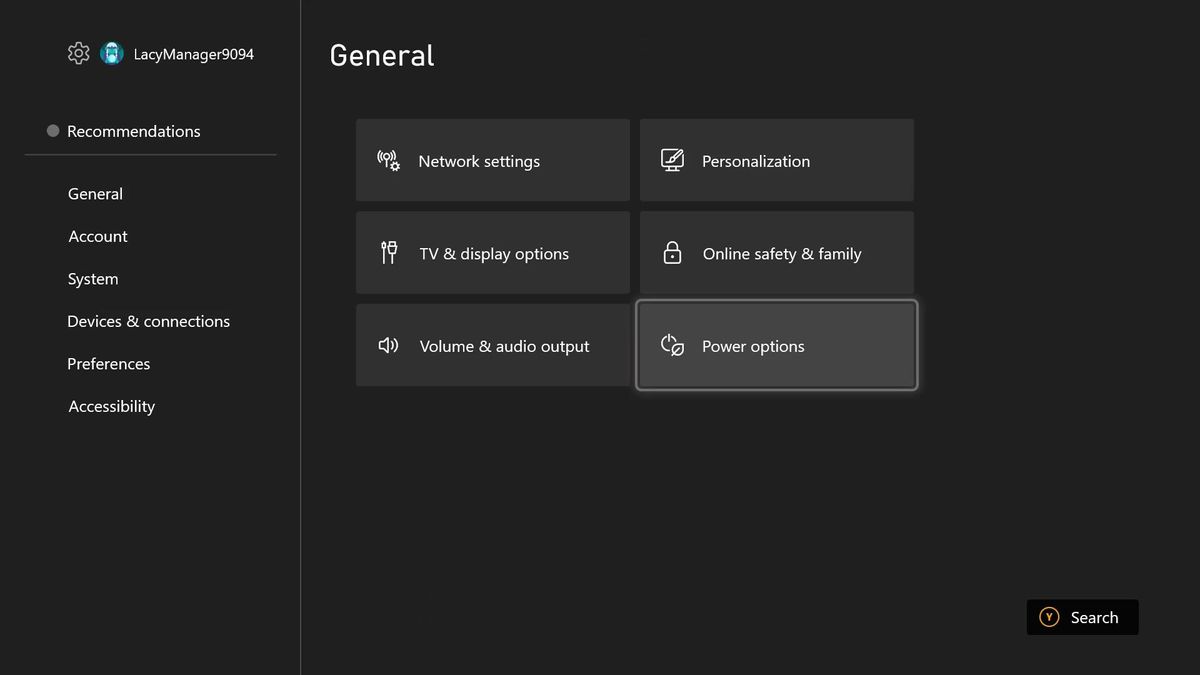This screenshot has width=1200, height=675.
Task: Click the Network settings antenna icon
Action: pos(388,160)
